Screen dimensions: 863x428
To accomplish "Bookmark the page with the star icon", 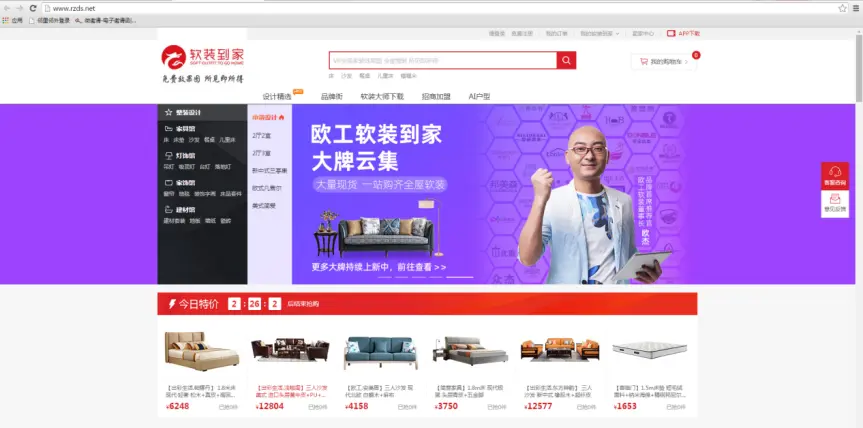I will click(842, 8).
